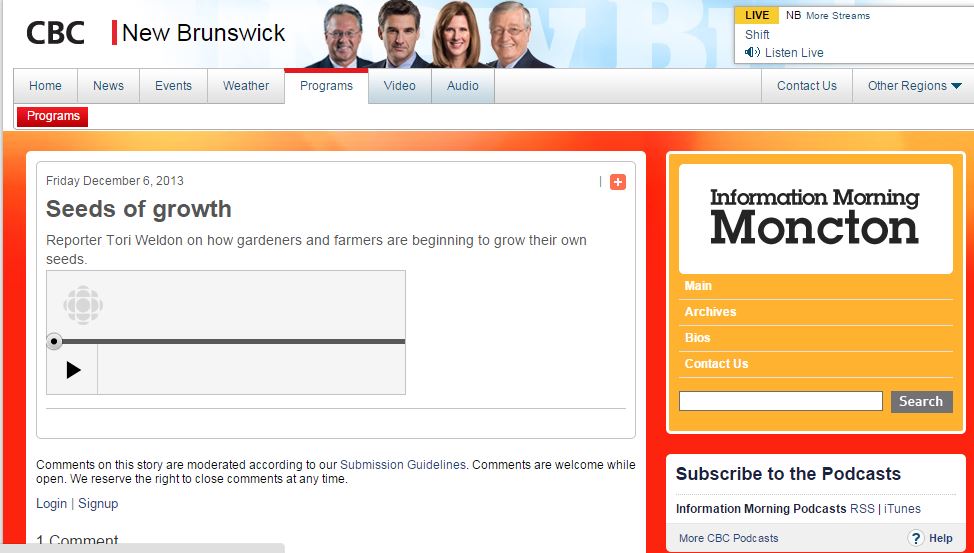The width and height of the screenshot is (974, 553).
Task: Open More CBC Podcasts link
Action: coord(729,538)
